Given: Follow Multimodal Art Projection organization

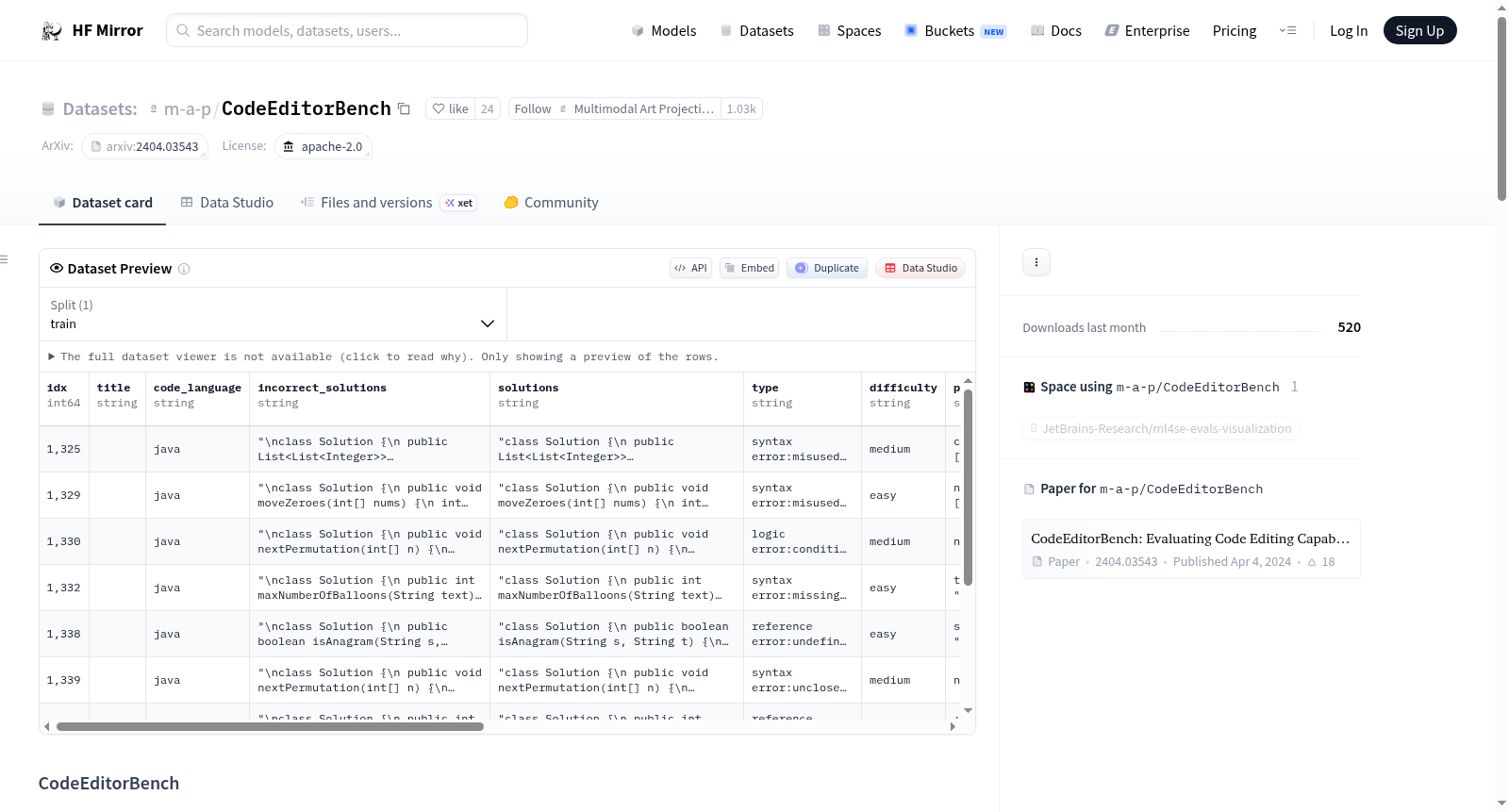Looking at the screenshot, I should pos(615,108).
